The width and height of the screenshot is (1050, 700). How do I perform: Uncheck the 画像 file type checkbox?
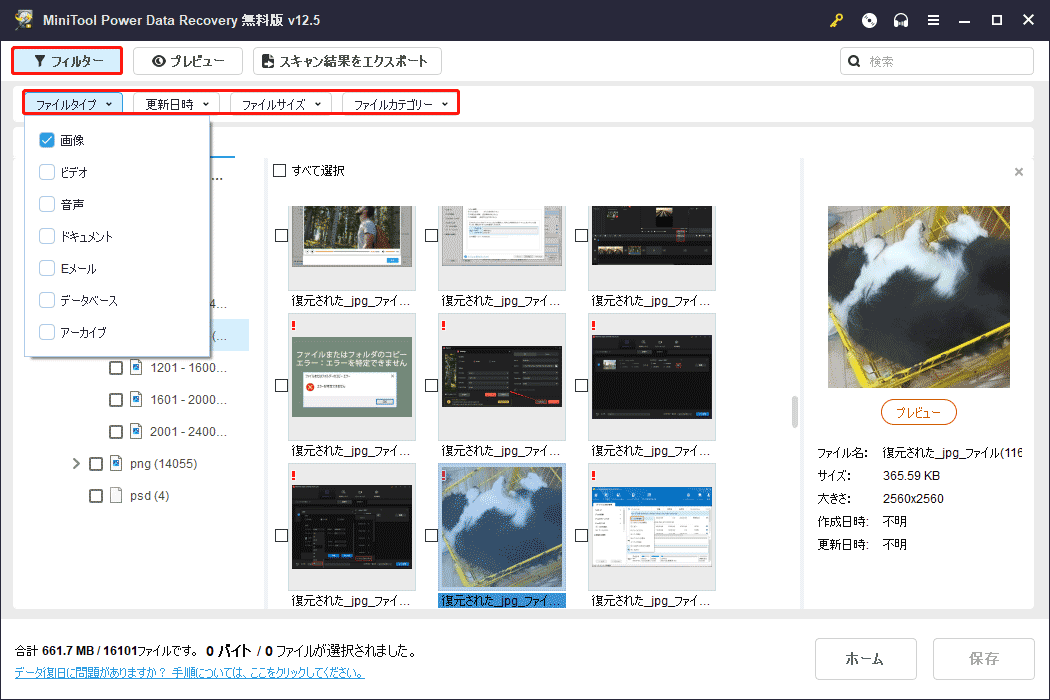(x=47, y=140)
